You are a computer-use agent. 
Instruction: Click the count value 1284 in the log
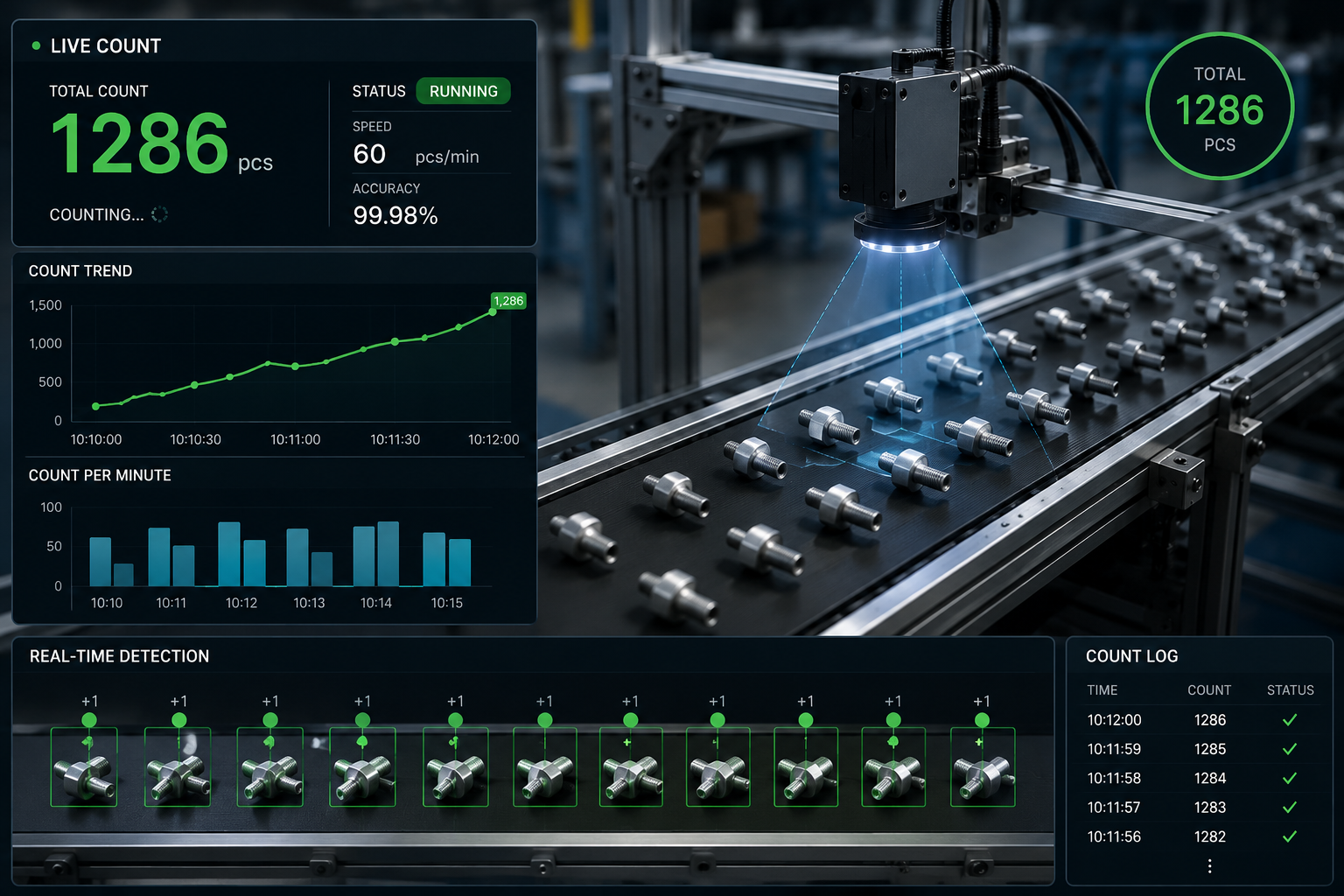[x=1210, y=778]
